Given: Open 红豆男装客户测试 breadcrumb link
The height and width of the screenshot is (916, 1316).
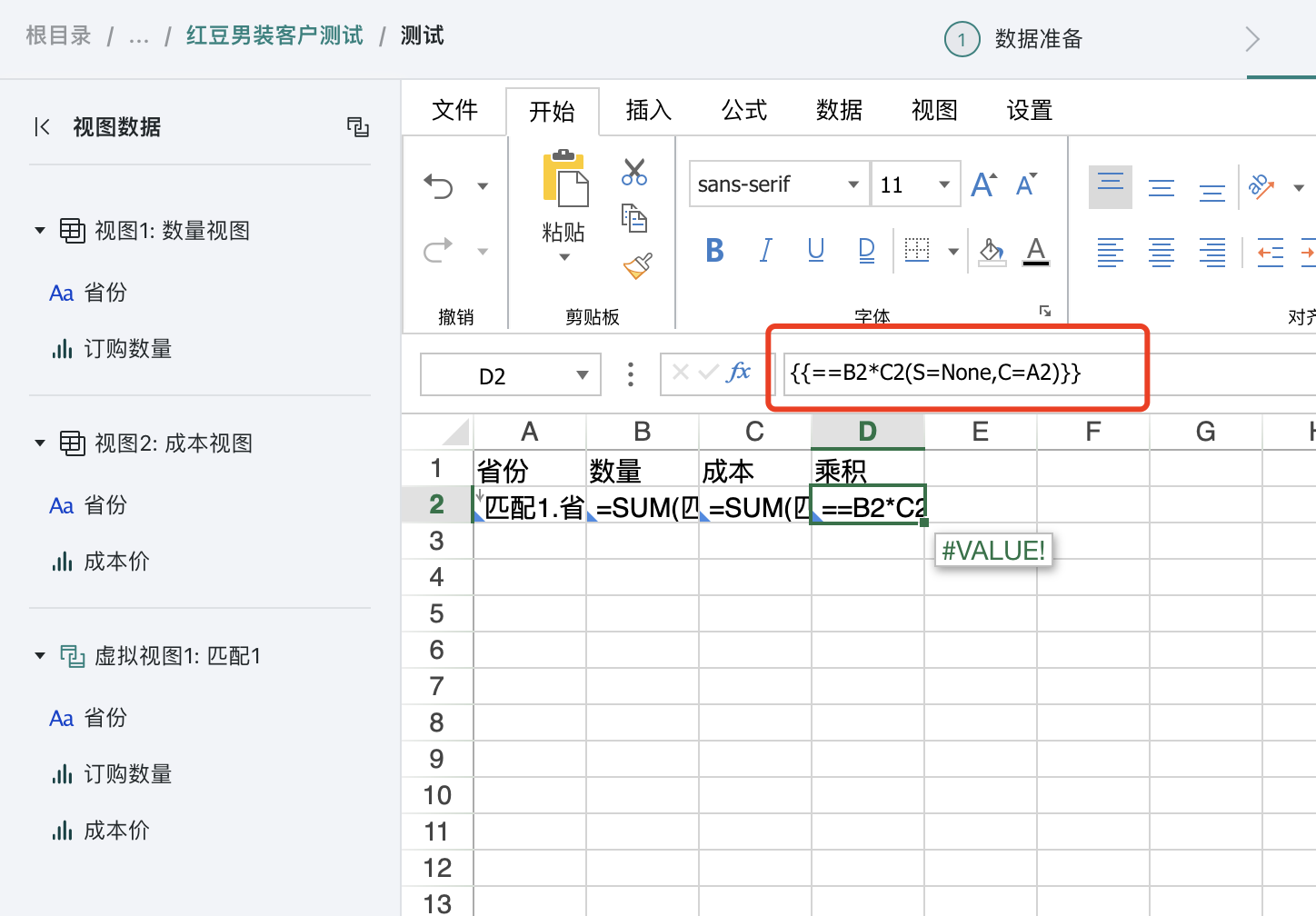Looking at the screenshot, I should [274, 35].
